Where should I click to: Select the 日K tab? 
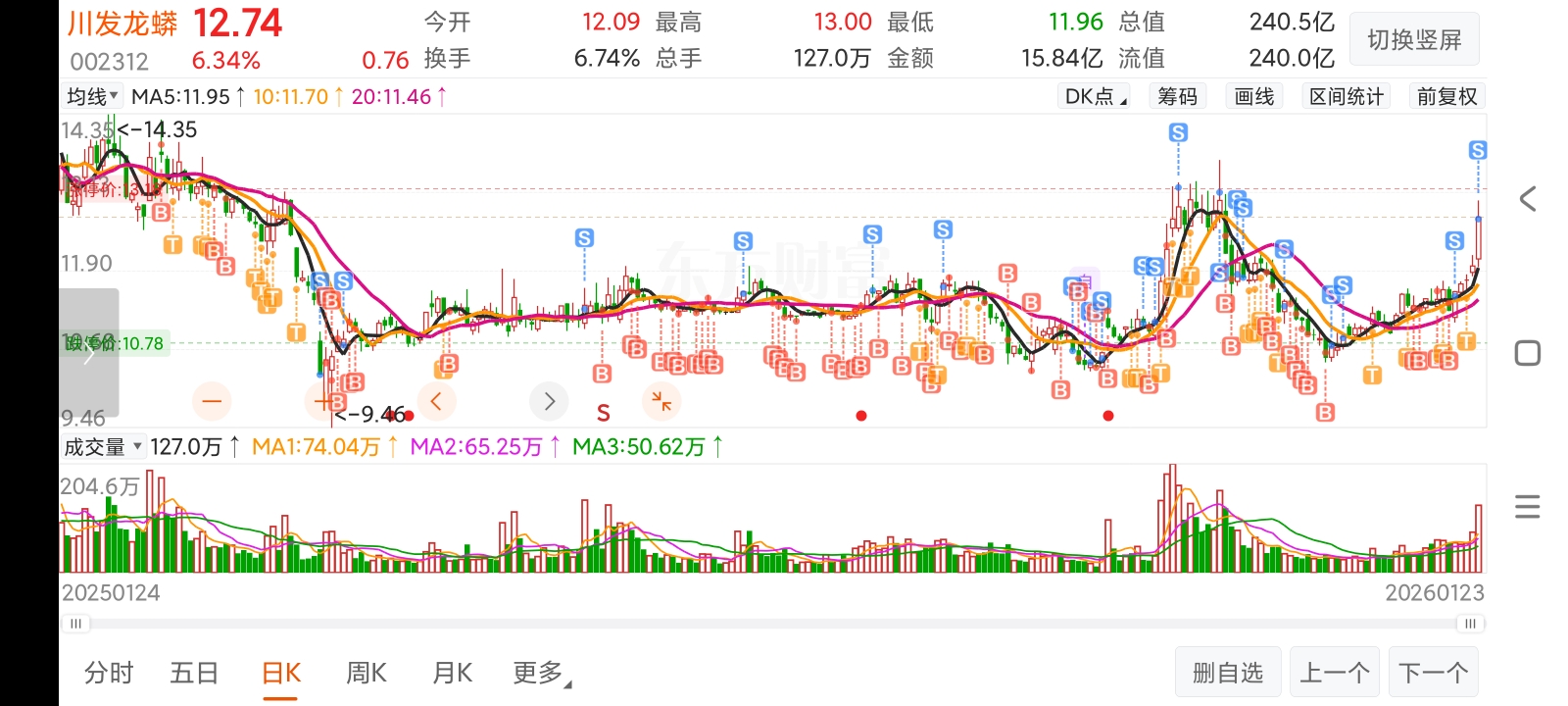pos(281,673)
